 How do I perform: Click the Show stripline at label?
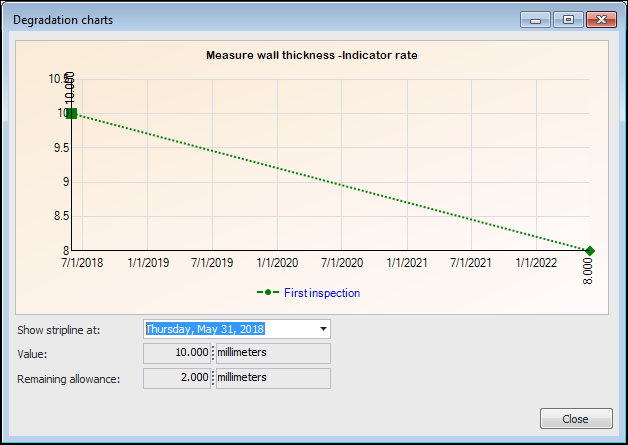(x=58, y=330)
